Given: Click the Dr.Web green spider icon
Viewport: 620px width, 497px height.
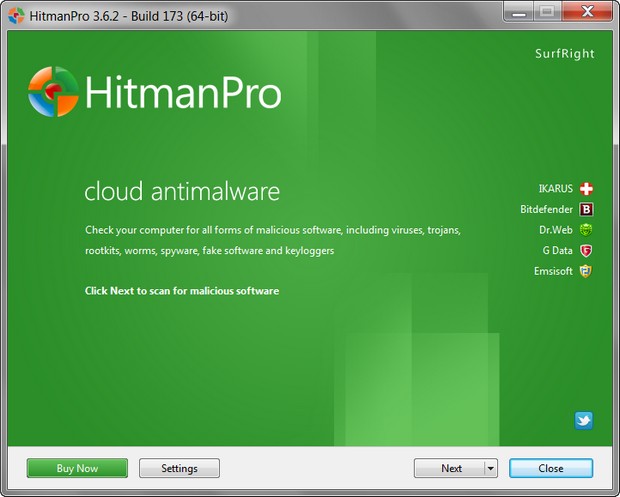Looking at the screenshot, I should click(586, 230).
